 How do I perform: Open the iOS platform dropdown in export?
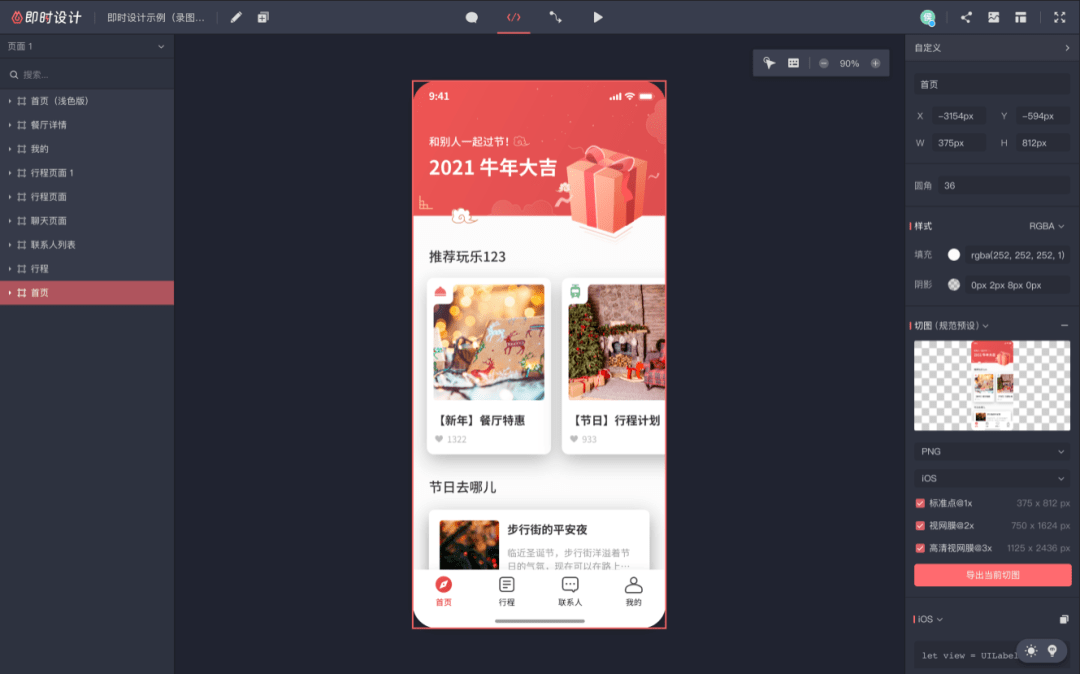(992, 478)
